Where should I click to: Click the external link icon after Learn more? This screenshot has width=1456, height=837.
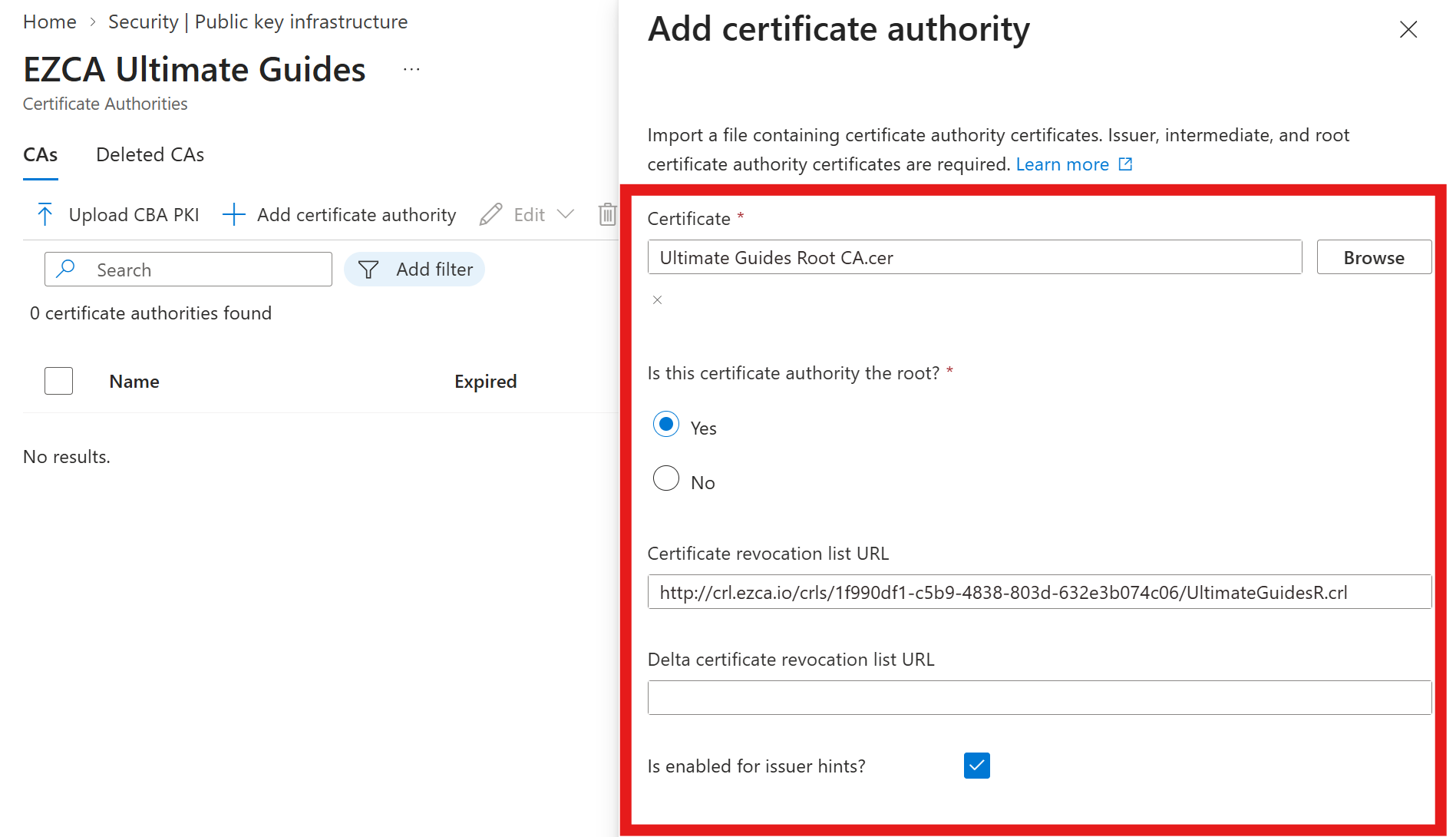[1125, 164]
